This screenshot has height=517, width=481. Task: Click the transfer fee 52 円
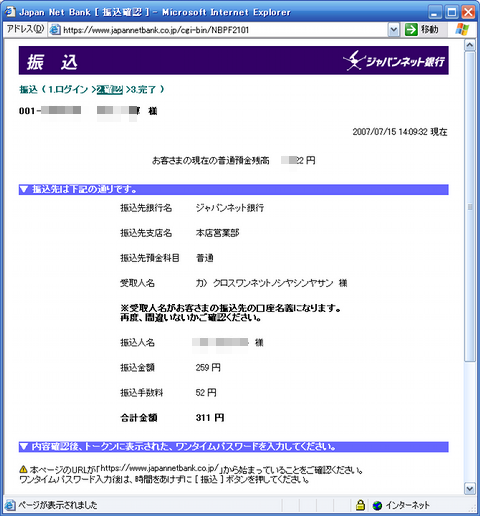click(206, 392)
